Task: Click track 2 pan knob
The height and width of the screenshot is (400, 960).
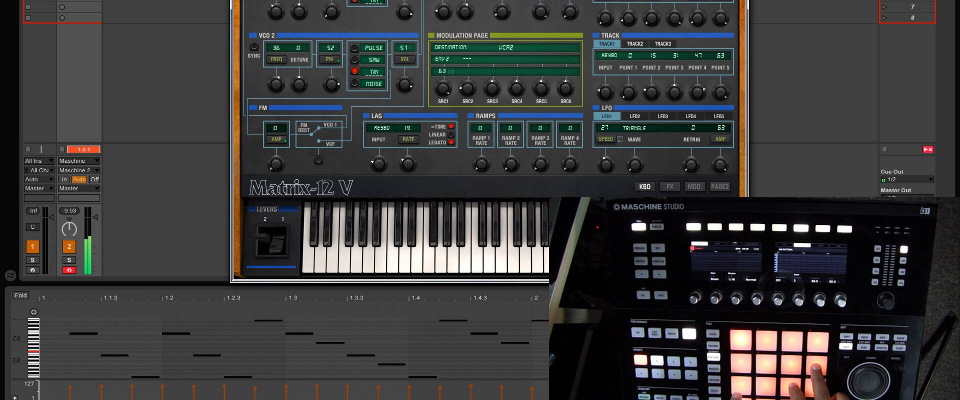Action: [69, 228]
